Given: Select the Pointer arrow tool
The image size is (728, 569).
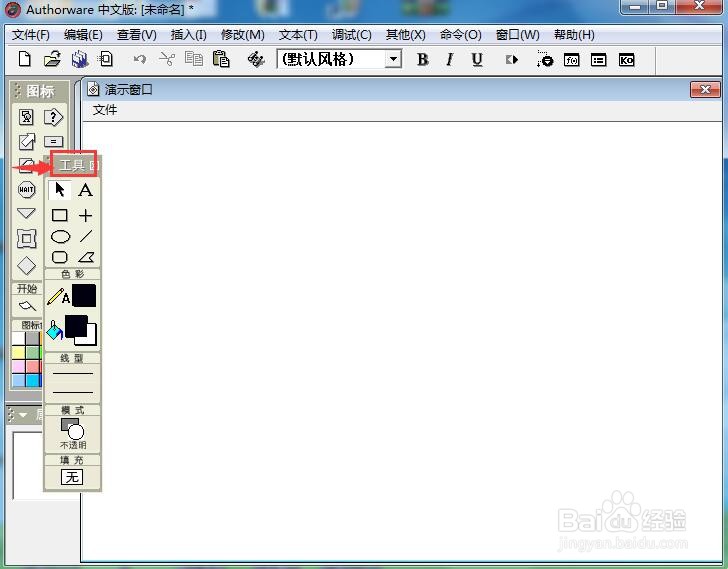Looking at the screenshot, I should click(x=59, y=190).
